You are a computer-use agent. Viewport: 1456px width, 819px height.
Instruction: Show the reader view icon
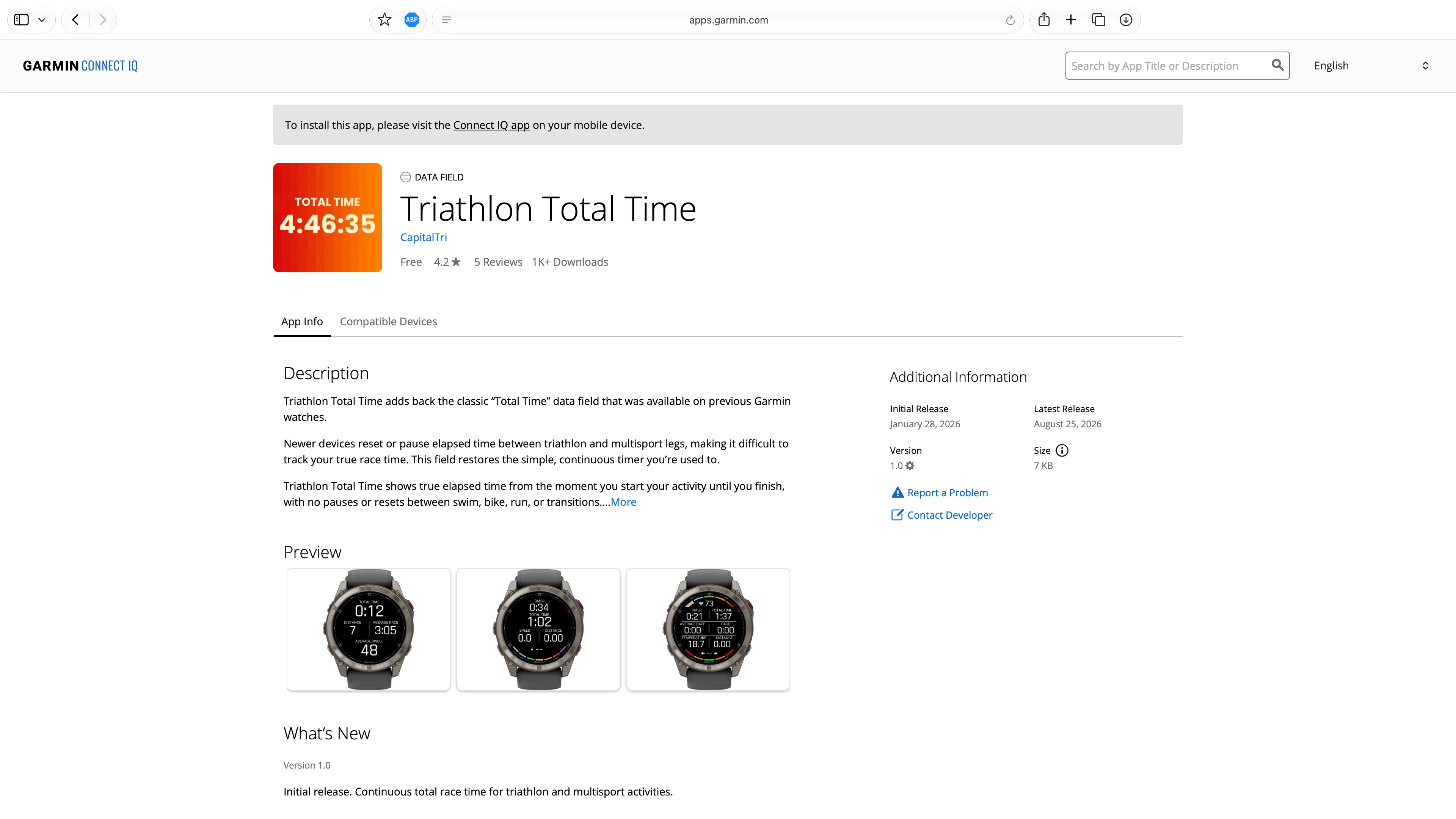click(447, 20)
